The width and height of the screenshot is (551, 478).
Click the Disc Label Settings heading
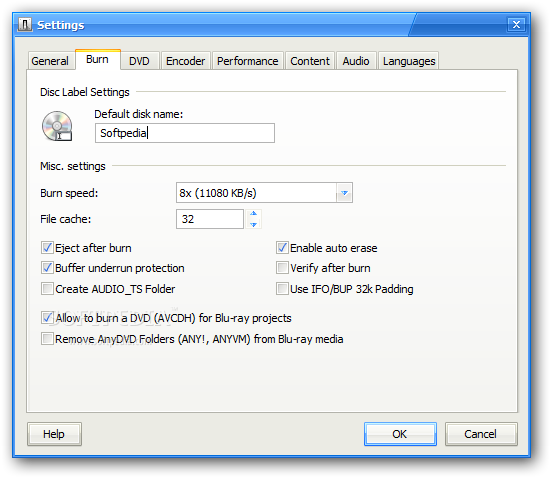click(x=85, y=92)
